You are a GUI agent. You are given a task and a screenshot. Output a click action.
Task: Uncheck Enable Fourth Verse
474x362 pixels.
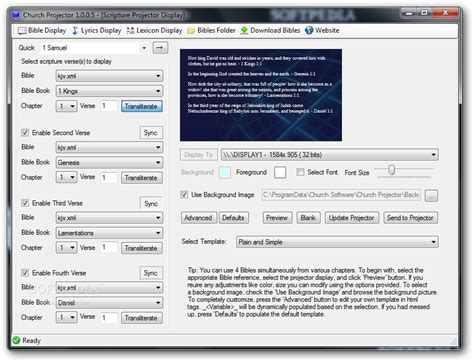[25, 273]
